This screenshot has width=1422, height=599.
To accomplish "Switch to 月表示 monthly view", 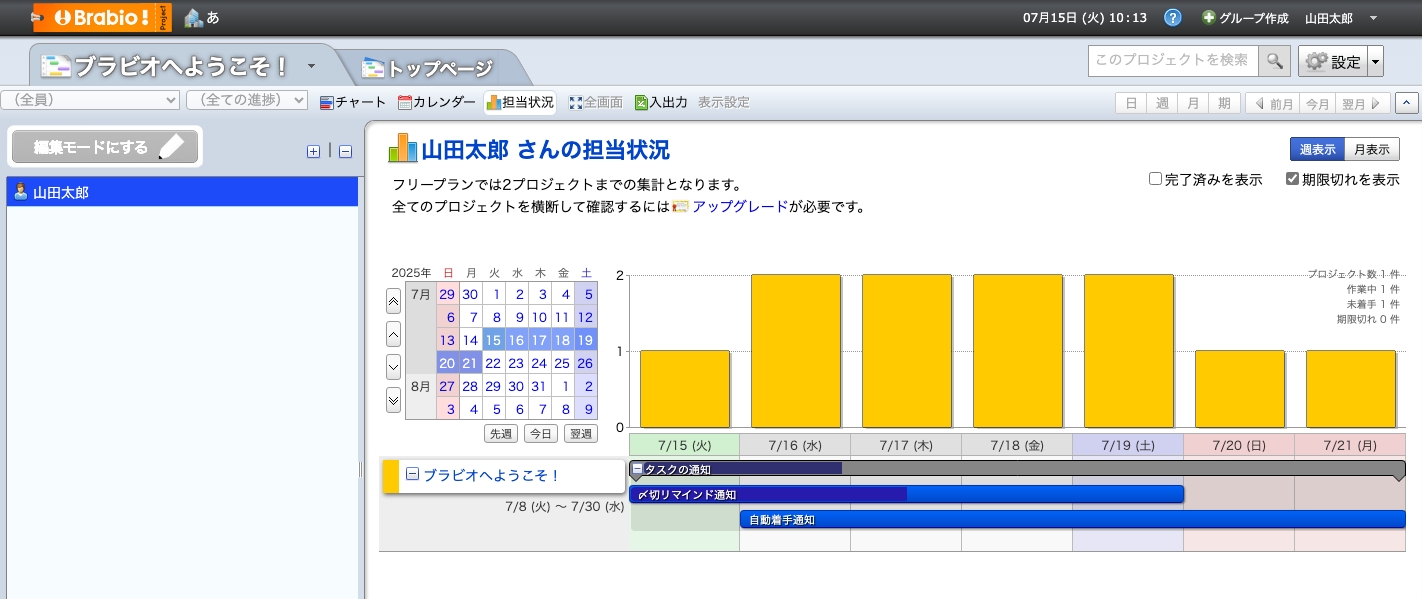I will pos(1371,149).
